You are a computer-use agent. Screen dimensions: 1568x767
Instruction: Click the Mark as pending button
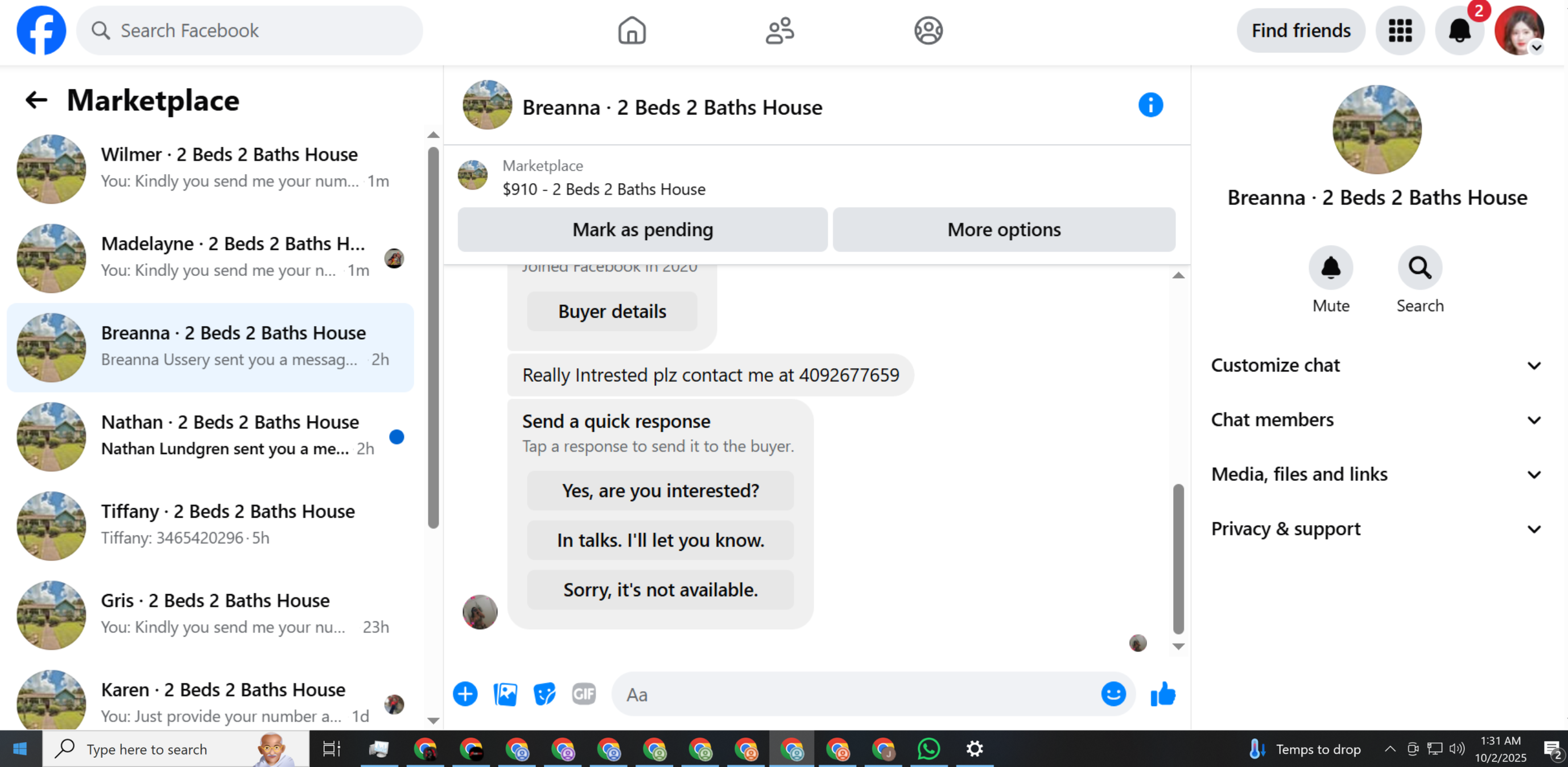point(642,229)
